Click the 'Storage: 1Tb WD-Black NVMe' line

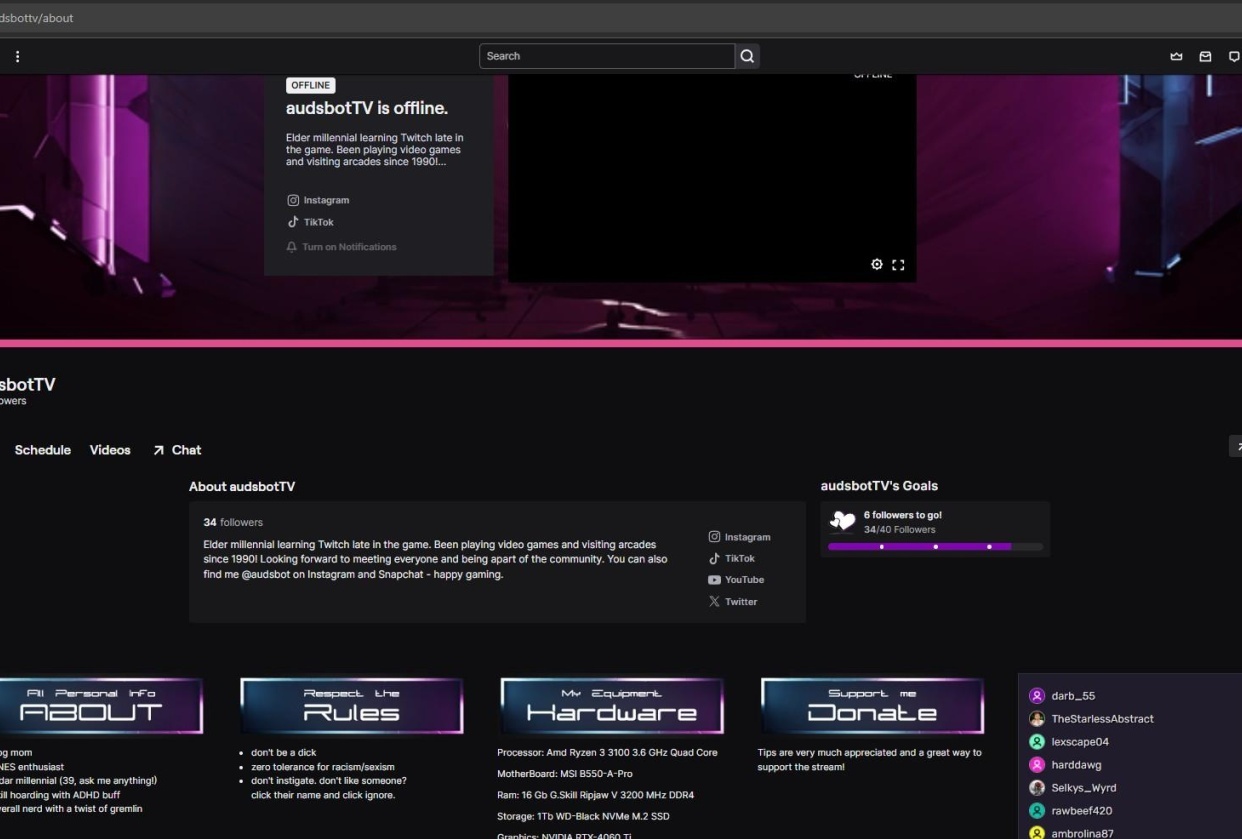point(583,816)
